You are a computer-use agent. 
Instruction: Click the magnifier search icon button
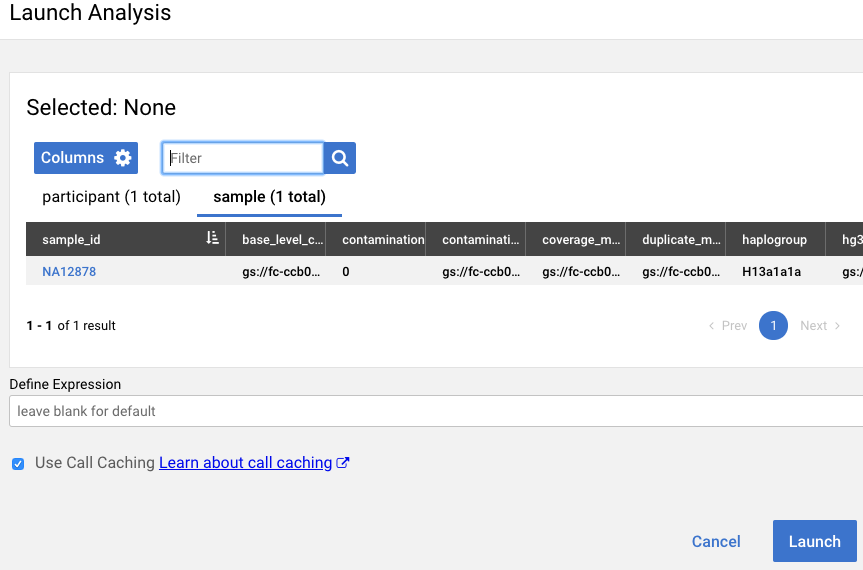tap(340, 158)
